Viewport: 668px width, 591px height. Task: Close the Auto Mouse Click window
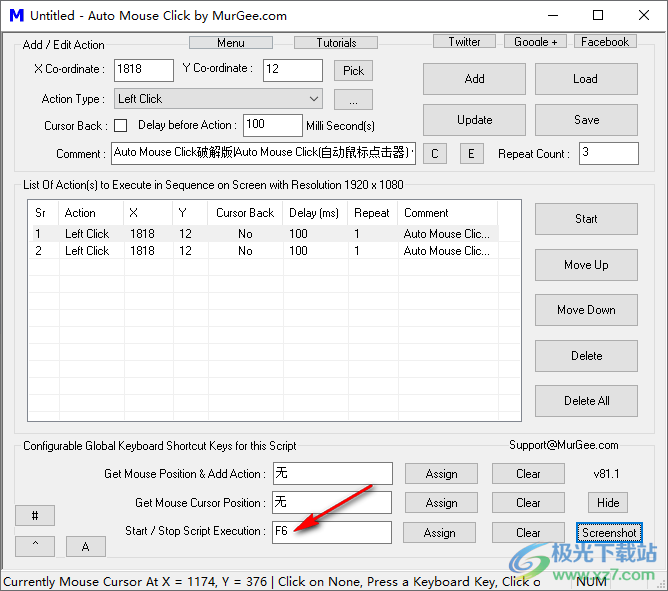[644, 16]
